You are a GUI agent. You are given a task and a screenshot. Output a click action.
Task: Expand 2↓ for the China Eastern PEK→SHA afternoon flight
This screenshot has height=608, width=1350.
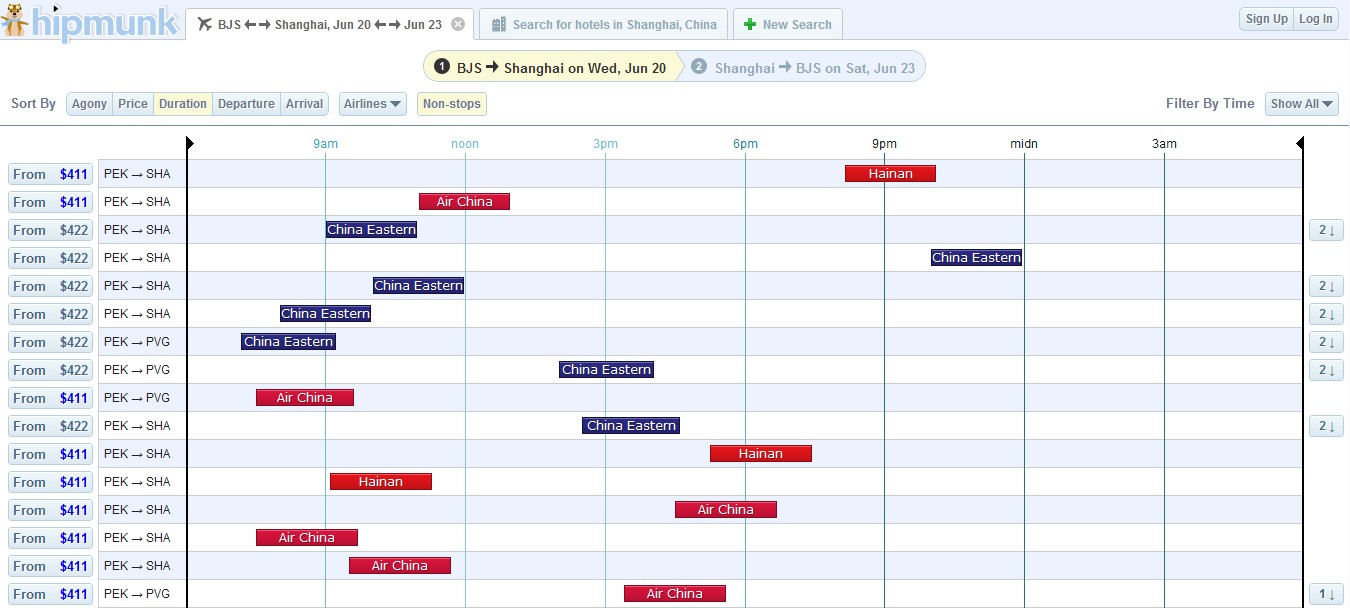click(1326, 426)
